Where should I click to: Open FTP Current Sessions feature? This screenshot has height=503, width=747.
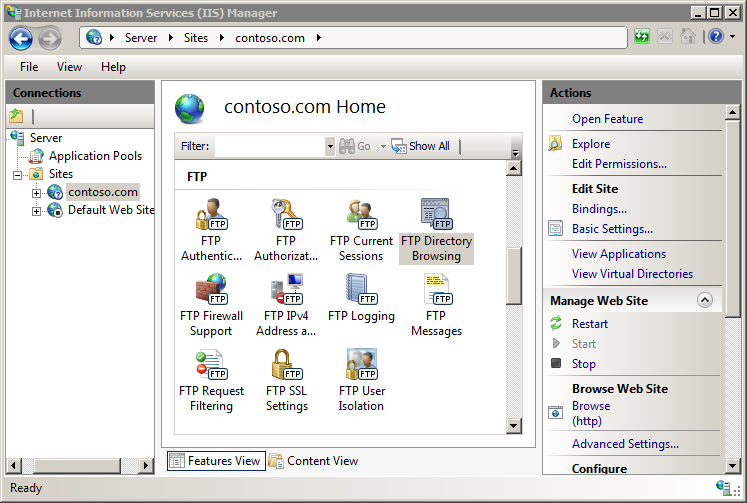361,230
